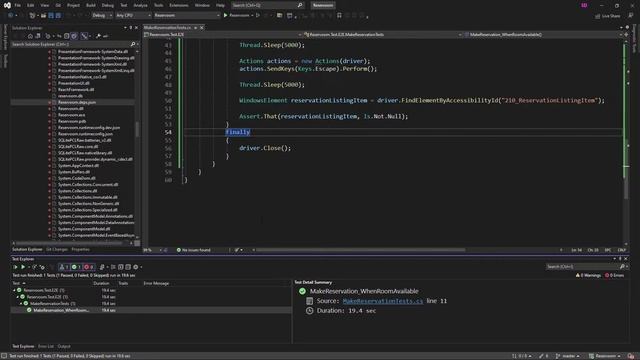Image resolution: width=640 pixels, height=360 pixels.
Task: Click the 0 Errors indicator
Action: 614,276
